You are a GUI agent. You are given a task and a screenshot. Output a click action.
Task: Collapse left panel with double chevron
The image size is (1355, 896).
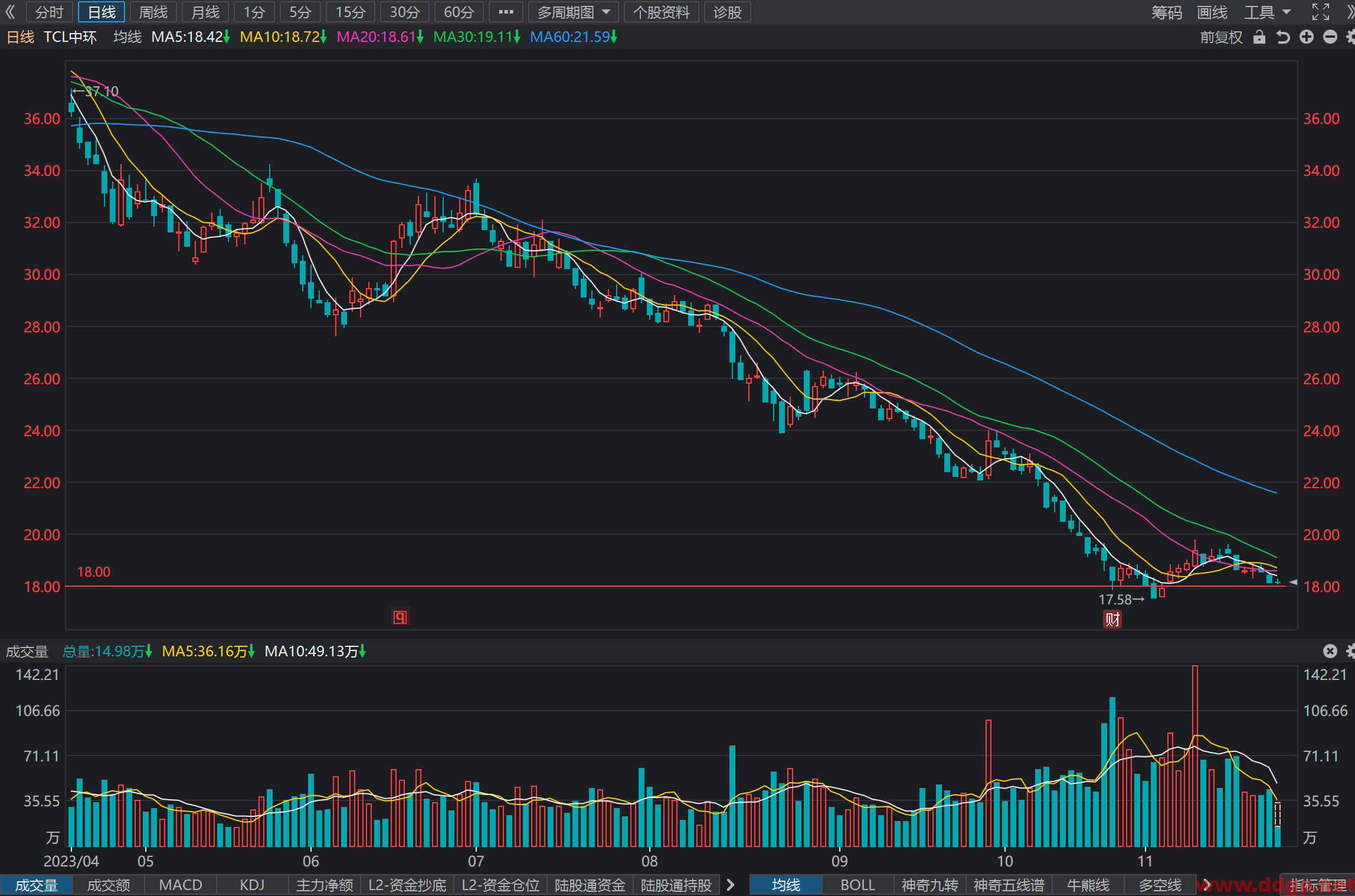point(10,12)
